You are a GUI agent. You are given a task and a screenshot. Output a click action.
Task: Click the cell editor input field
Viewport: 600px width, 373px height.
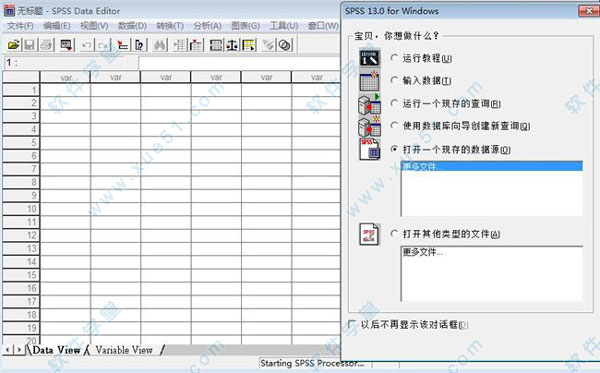240,63
